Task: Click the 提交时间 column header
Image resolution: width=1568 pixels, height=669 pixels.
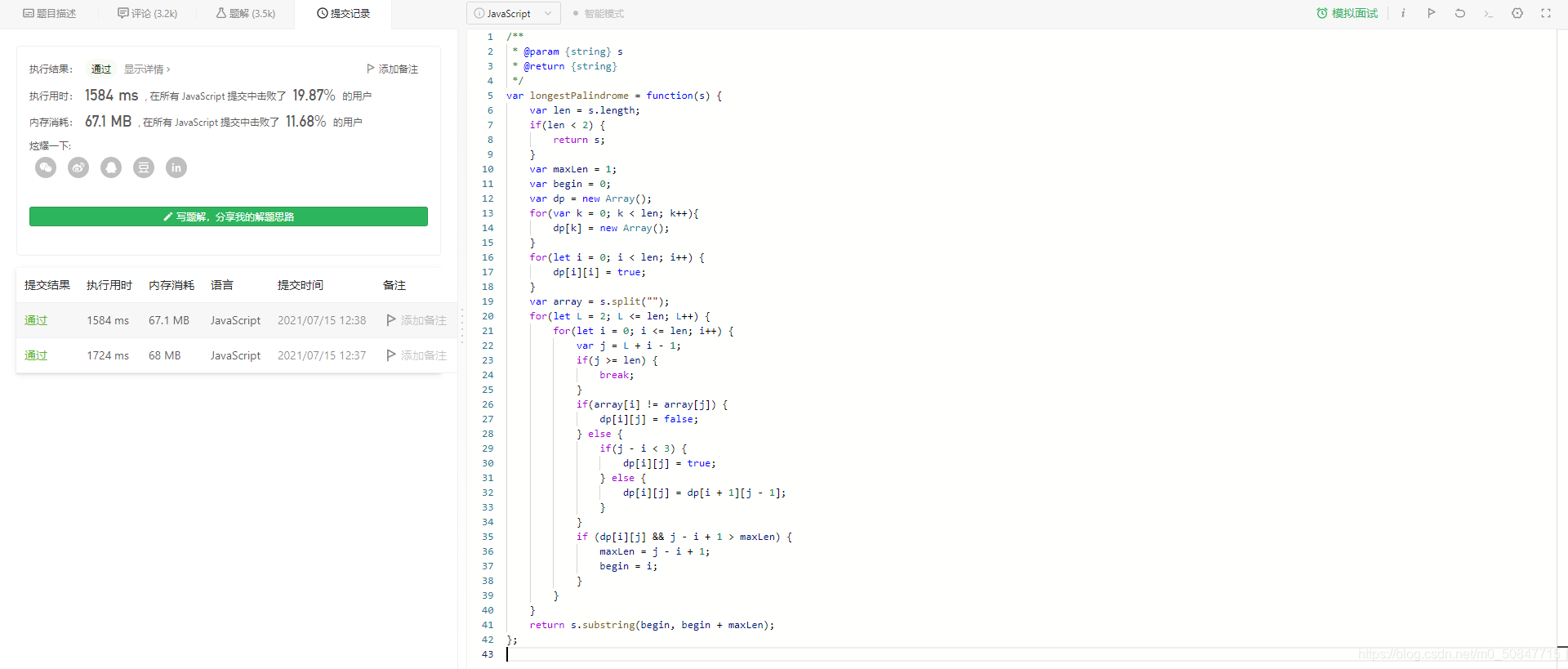Action: [x=301, y=285]
